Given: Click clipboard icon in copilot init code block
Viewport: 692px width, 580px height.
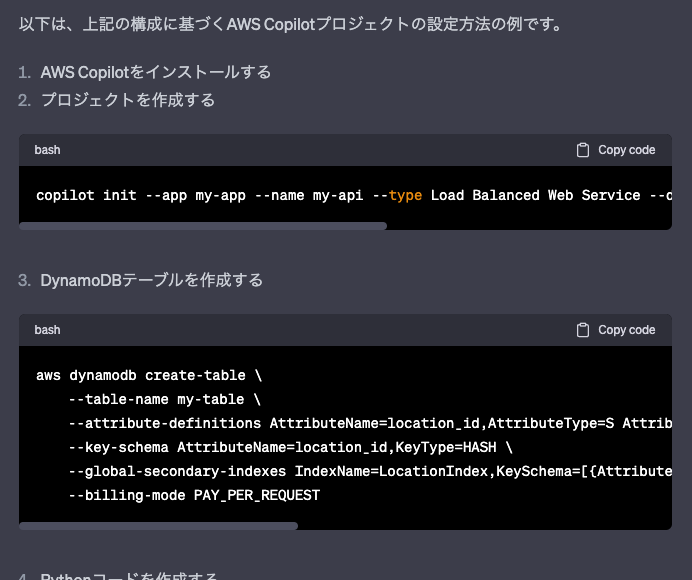Looking at the screenshot, I should [583, 150].
